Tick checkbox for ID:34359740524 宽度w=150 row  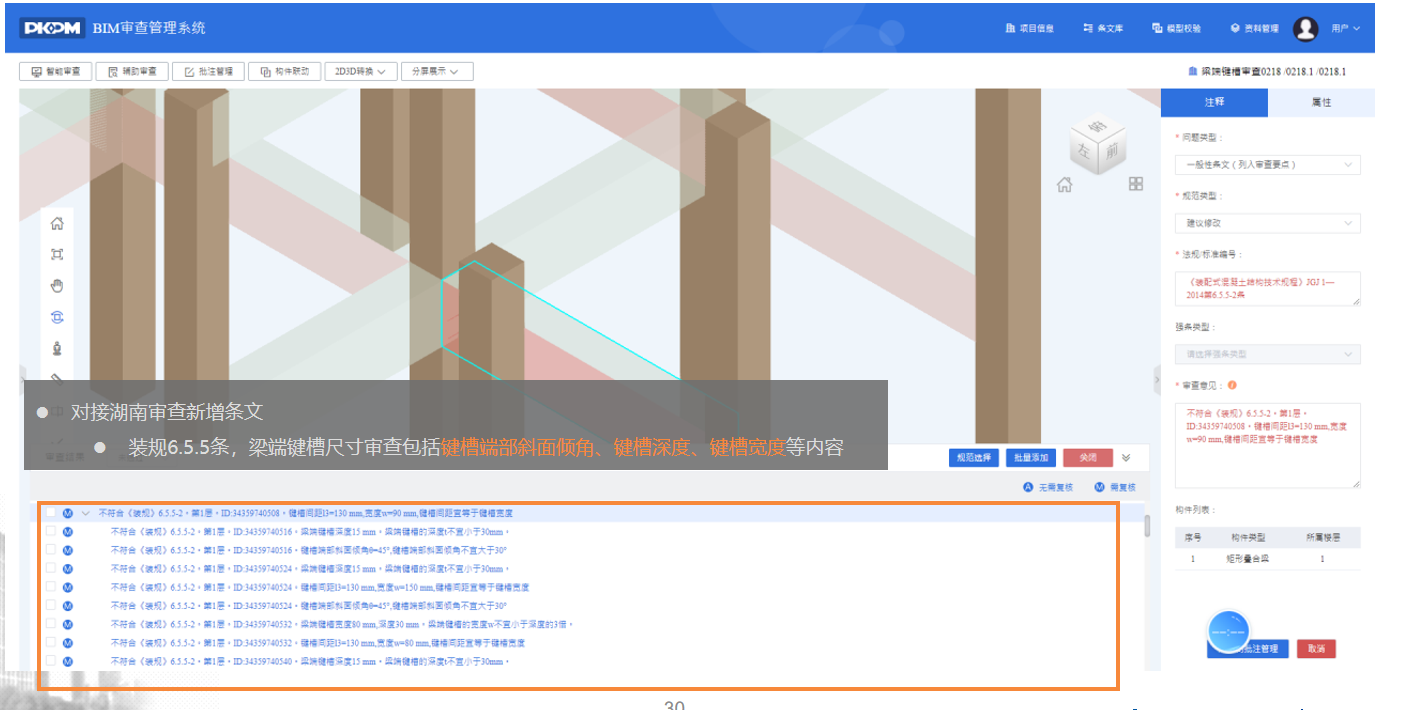pos(50,587)
